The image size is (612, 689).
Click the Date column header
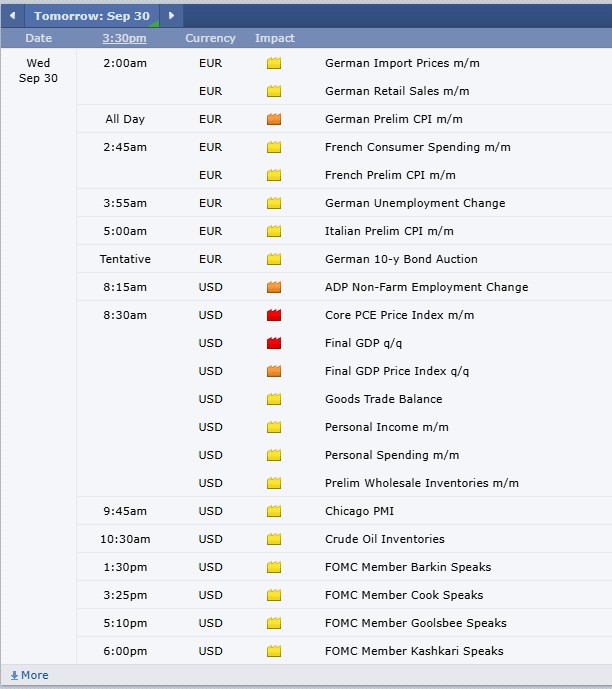point(39,38)
